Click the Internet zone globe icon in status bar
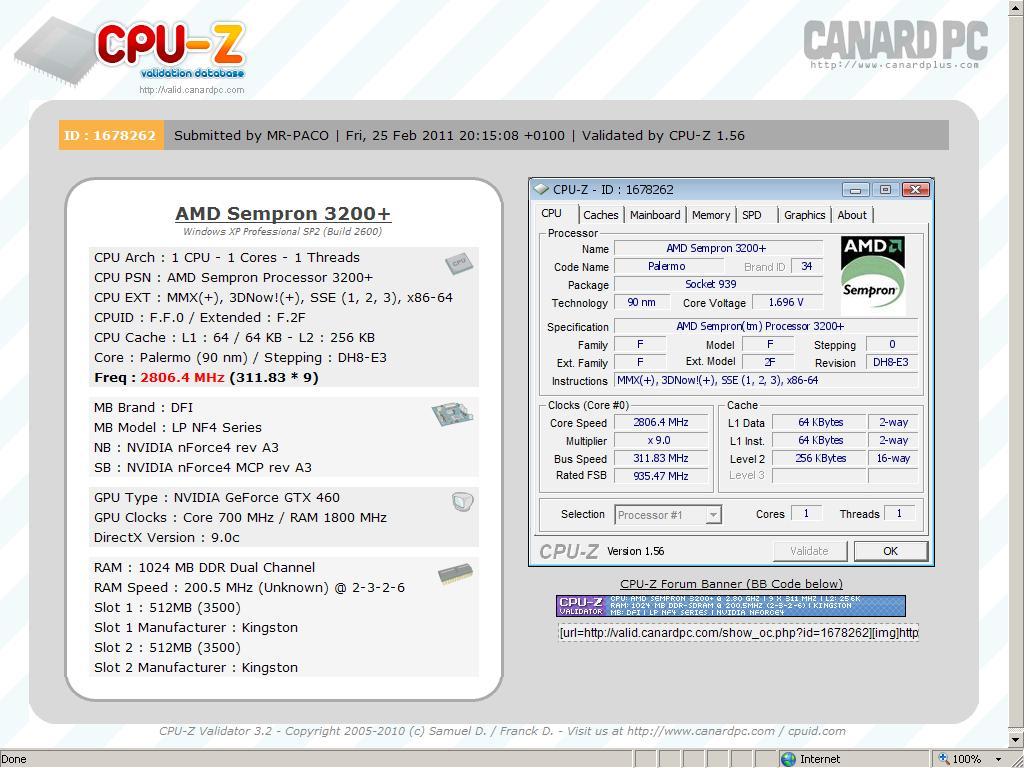The image size is (1024, 768). coord(788,759)
